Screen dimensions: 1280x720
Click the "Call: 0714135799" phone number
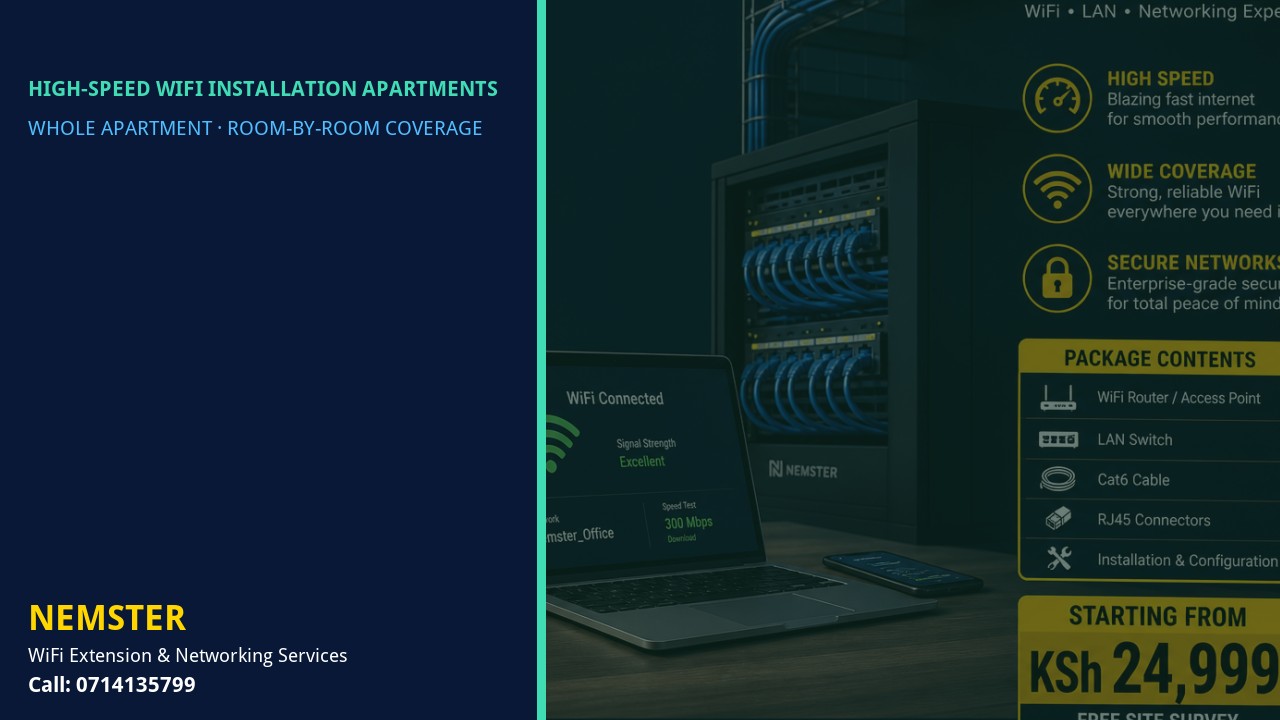[112, 685]
